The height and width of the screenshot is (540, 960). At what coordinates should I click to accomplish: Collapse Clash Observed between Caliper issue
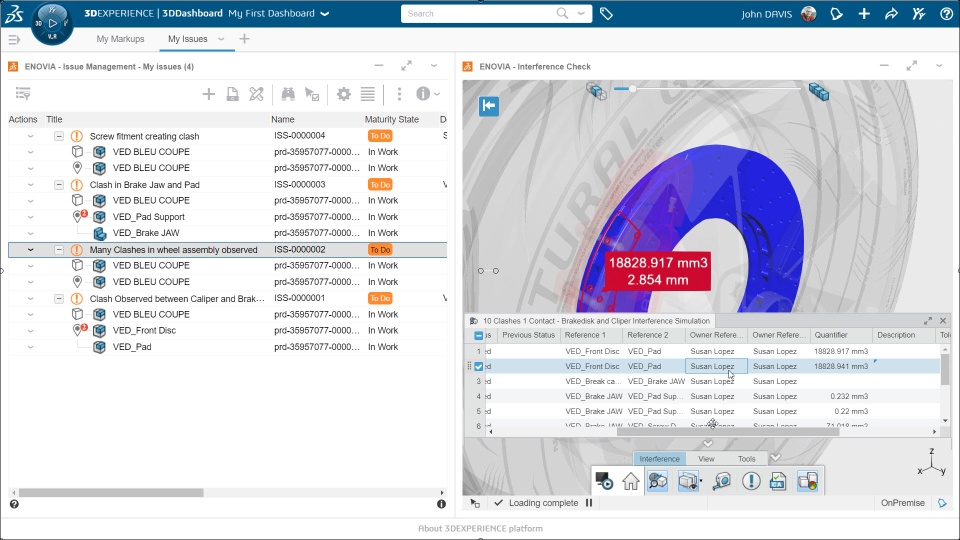pyautogui.click(x=59, y=298)
